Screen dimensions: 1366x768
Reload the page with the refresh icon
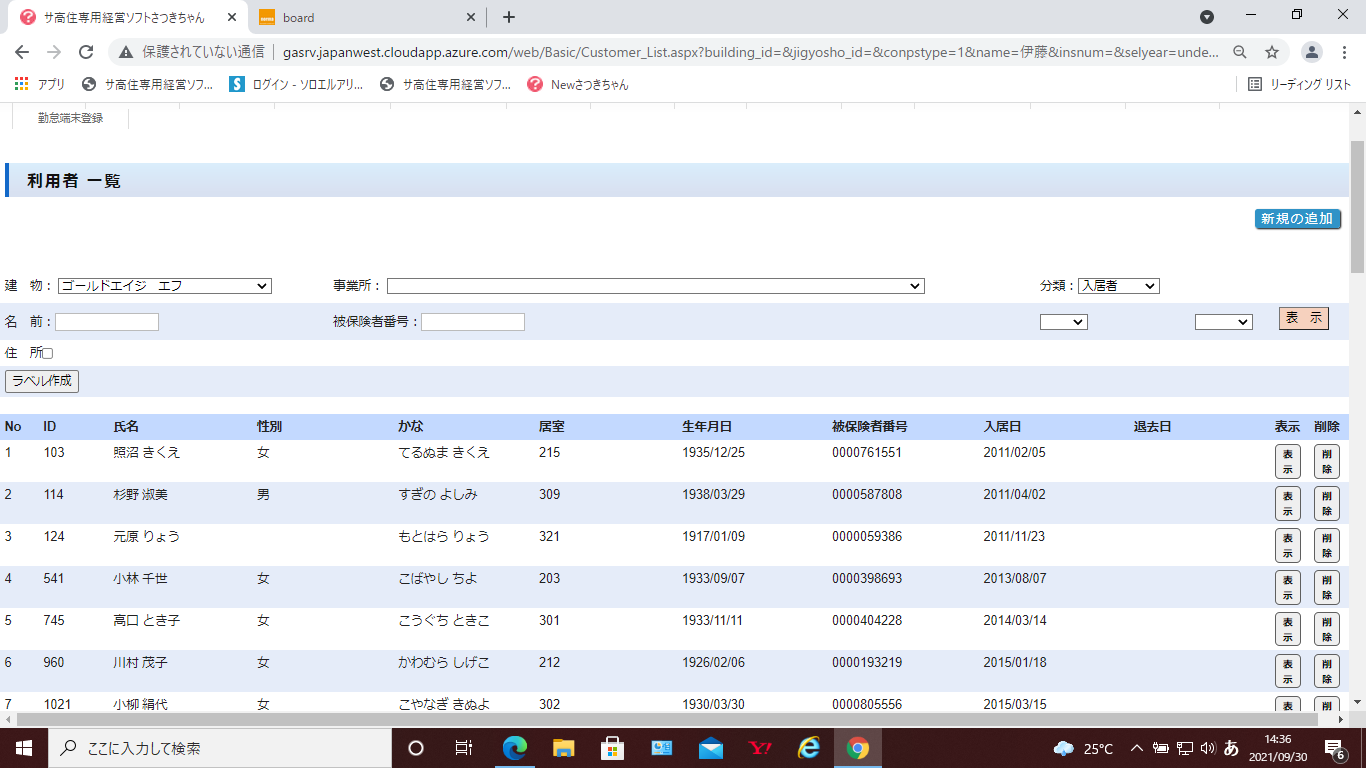click(x=86, y=52)
